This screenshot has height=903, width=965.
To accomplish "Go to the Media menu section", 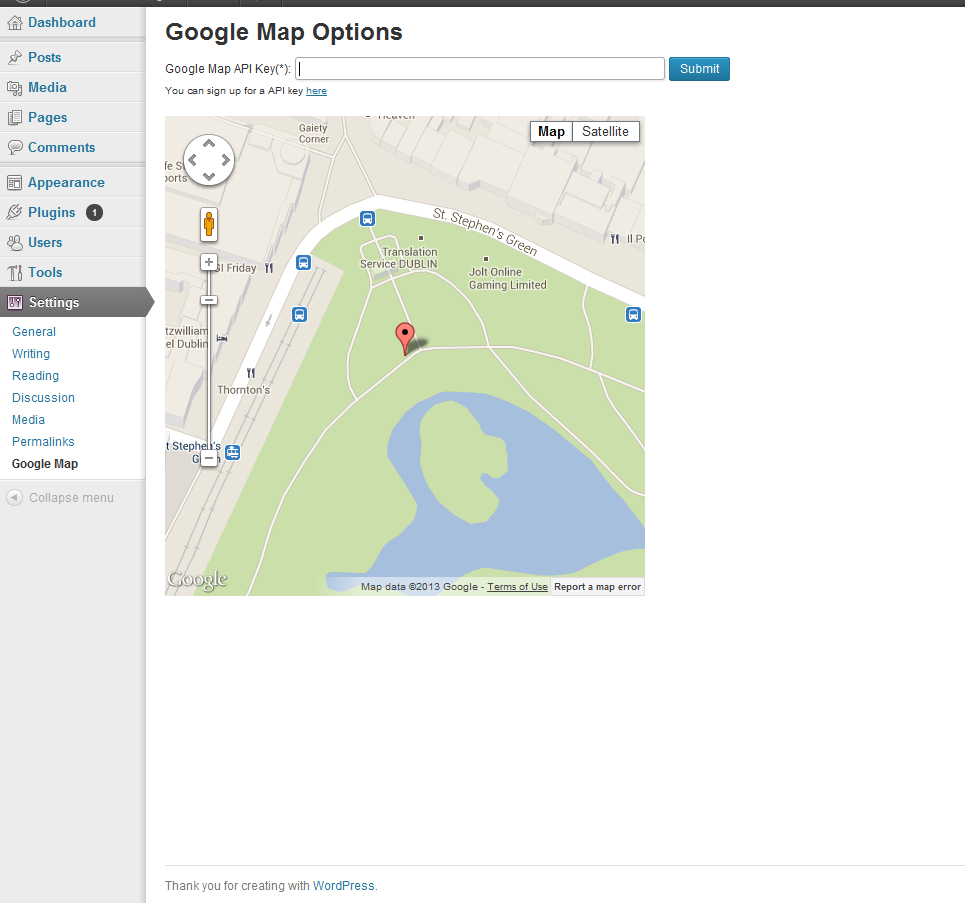I will point(47,87).
